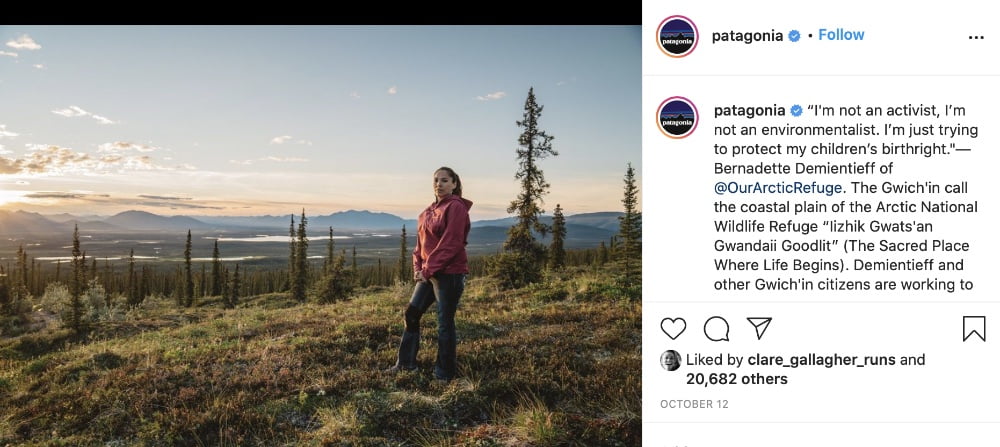Screen dimensions: 1000x447
Task: Open the liker's small profile picture
Action: [x=670, y=360]
